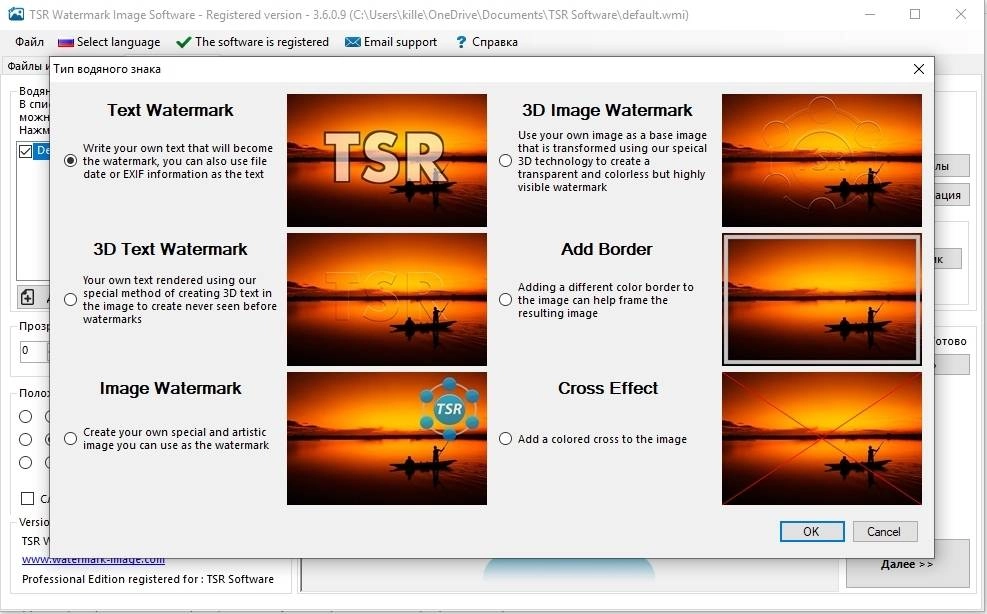Choose the 3D Image Watermark radio button
The image size is (987, 614).
tap(505, 161)
